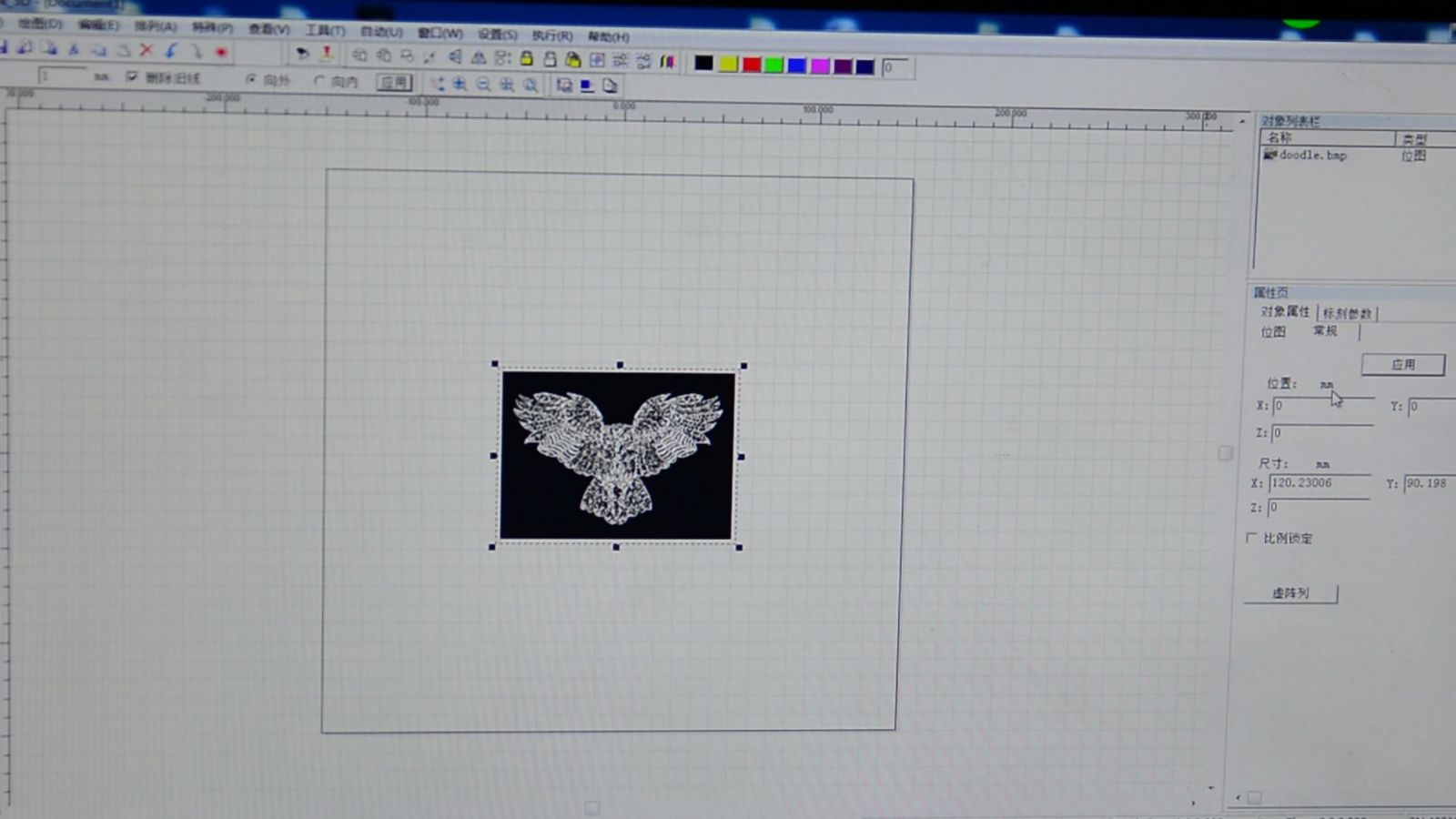Open the 帮助(H) menu
Screen dimensions: 1456x819
tap(608, 36)
